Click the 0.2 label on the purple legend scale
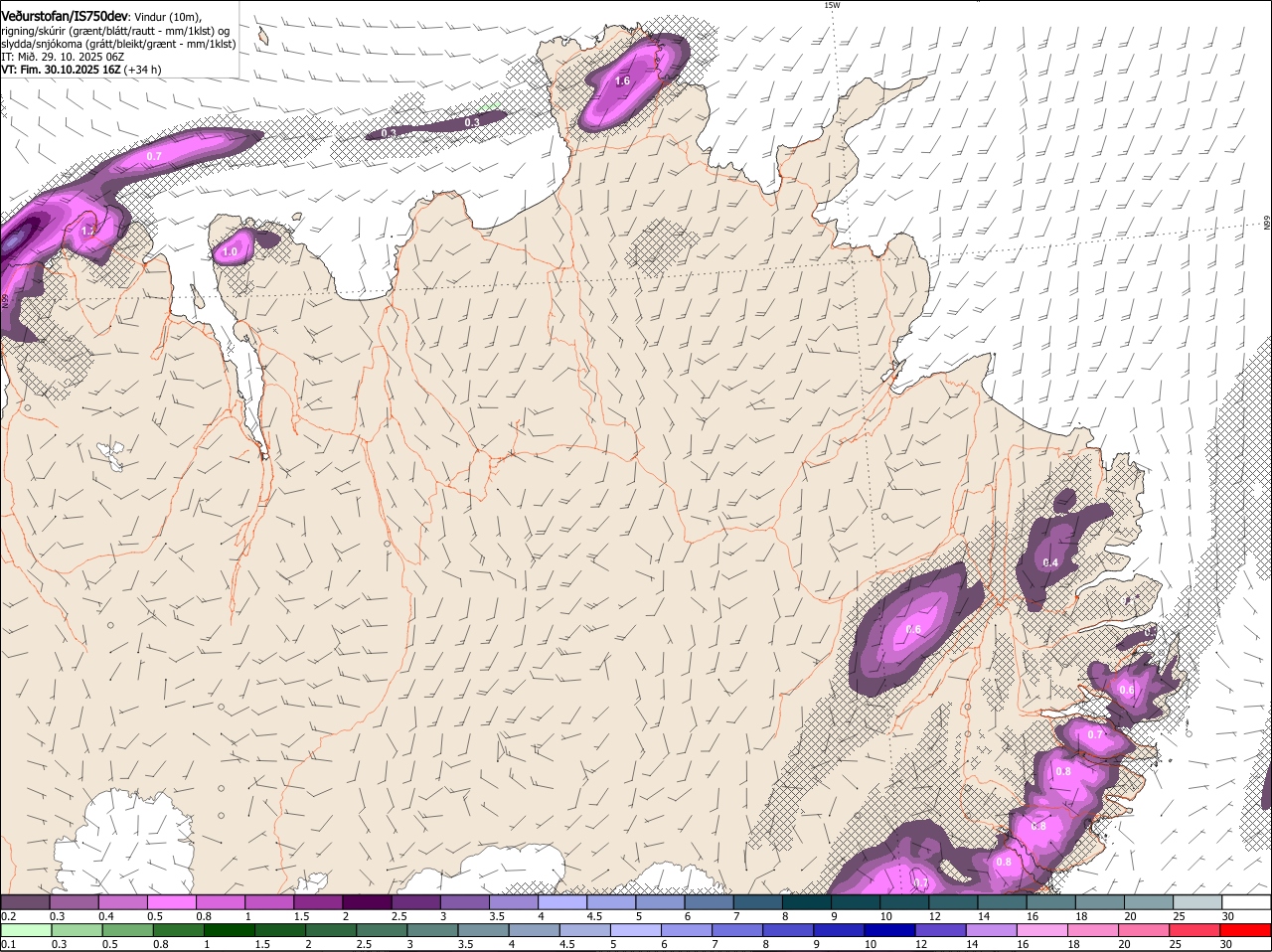Image resolution: width=1272 pixels, height=952 pixels. pyautogui.click(x=8, y=916)
